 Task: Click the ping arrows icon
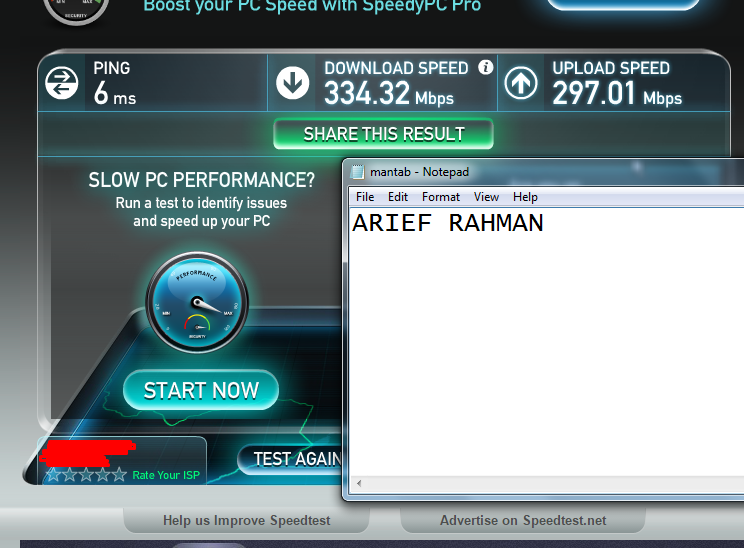tap(62, 83)
